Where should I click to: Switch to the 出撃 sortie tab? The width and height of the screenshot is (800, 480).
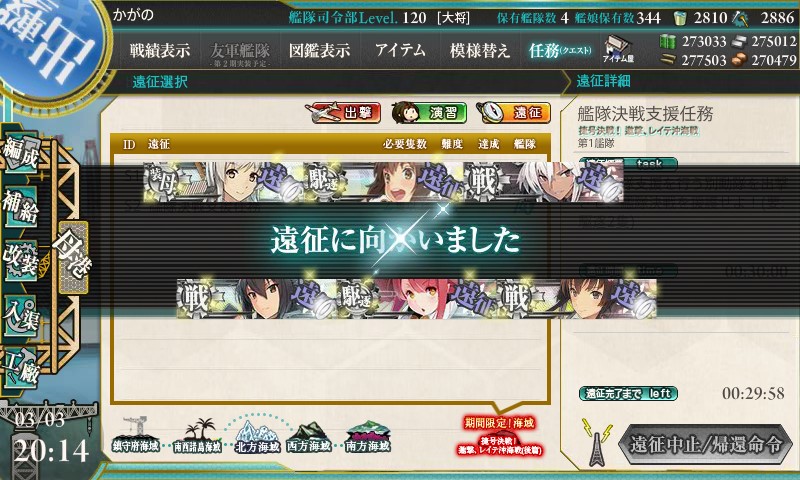point(343,113)
